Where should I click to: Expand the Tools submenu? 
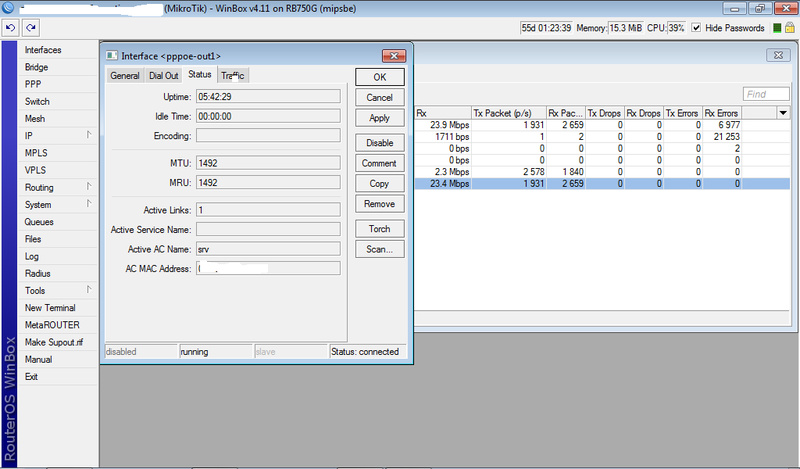pos(89,290)
